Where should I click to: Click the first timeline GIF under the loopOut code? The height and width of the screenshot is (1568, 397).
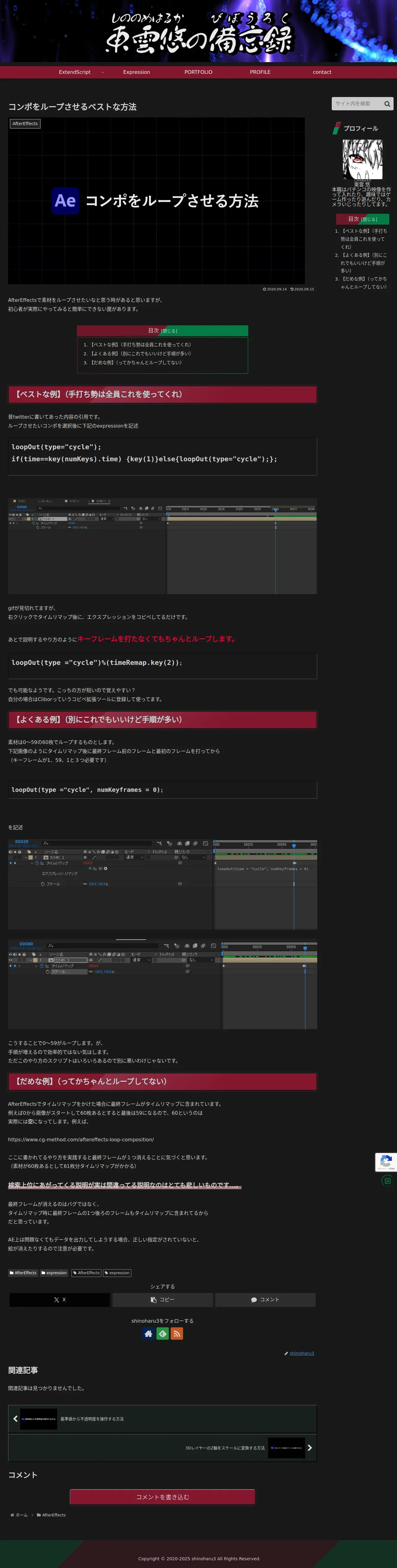(x=163, y=546)
